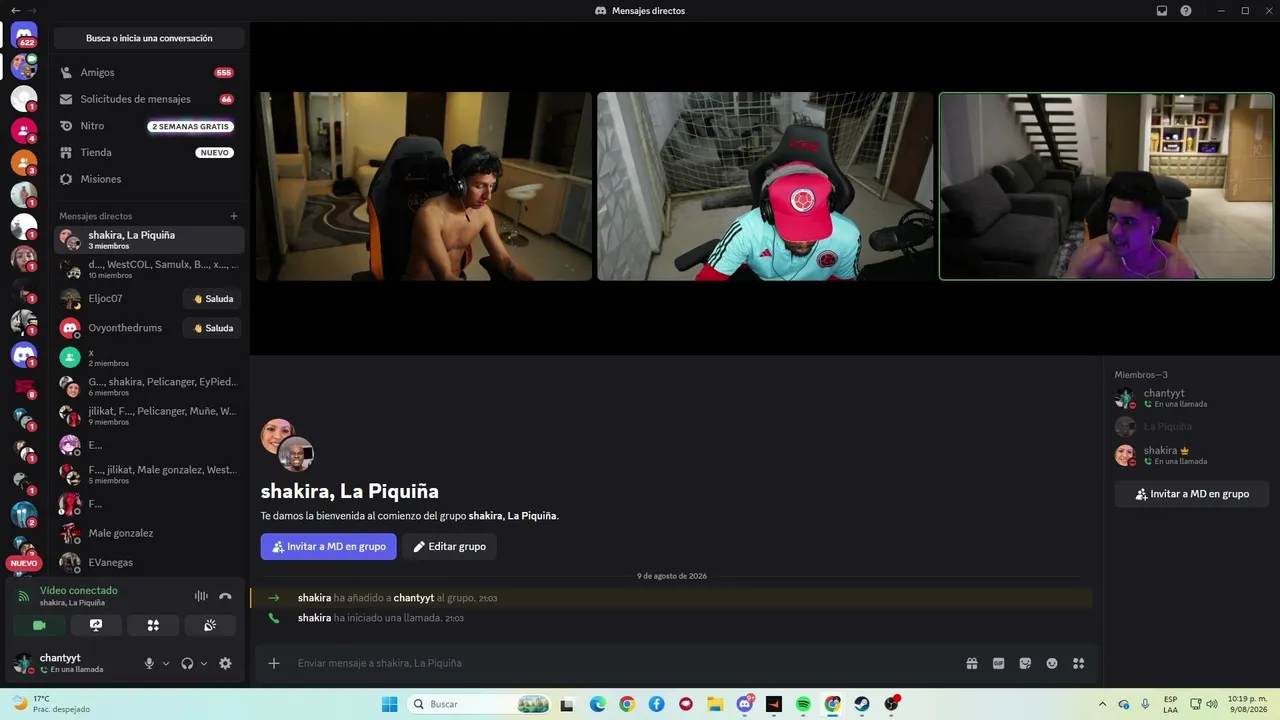Screen dimensions: 1280x720
Task: Open the Misiones page
Action: point(149,179)
